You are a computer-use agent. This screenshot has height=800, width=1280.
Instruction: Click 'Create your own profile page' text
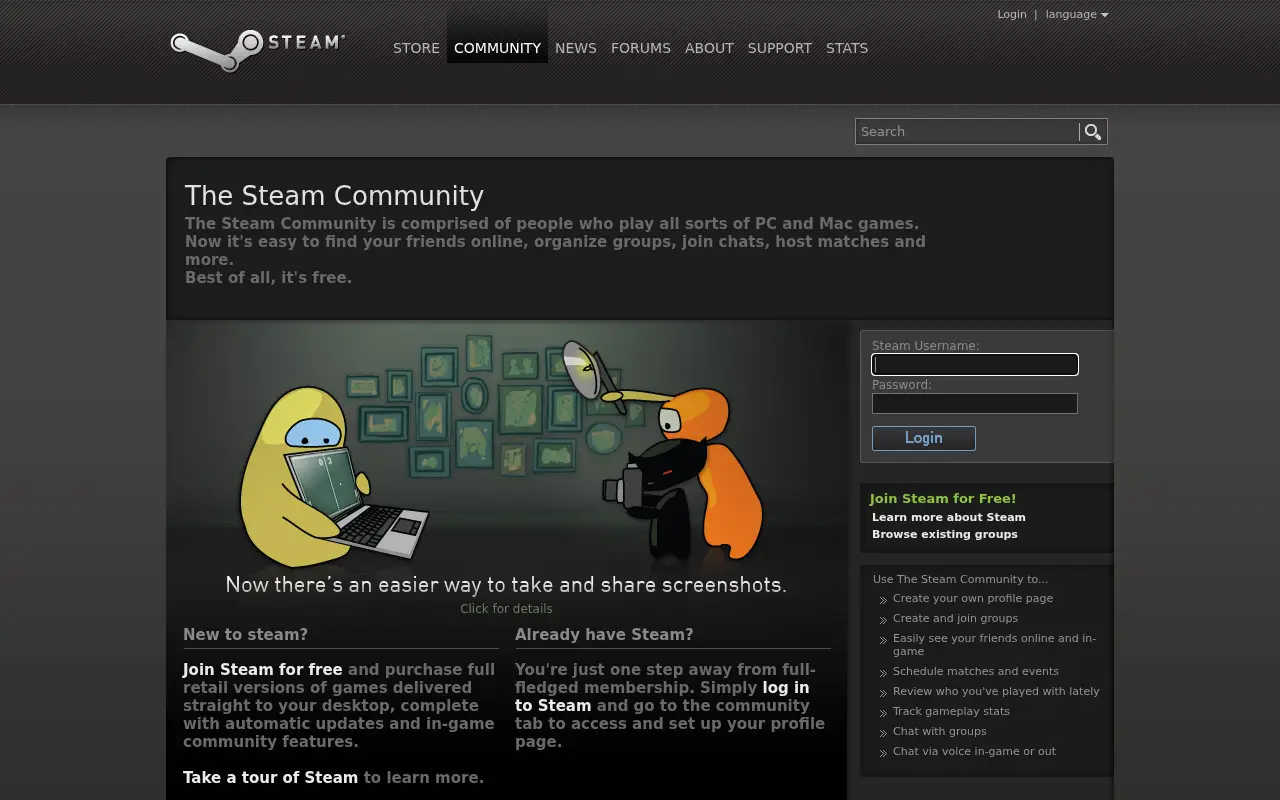point(973,598)
